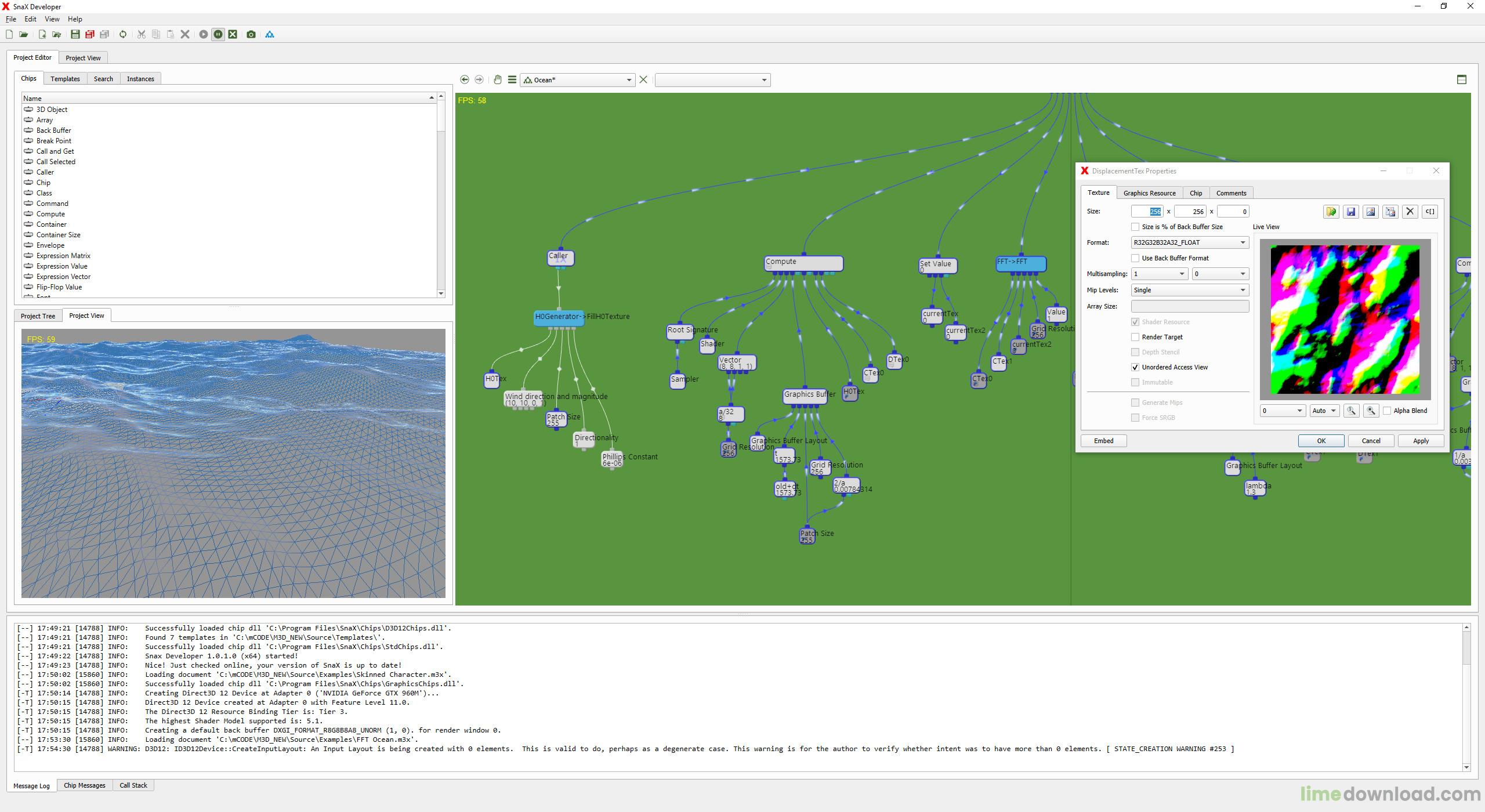This screenshot has width=1485, height=812.
Task: Click the back arrow above graph
Action: coord(465,79)
